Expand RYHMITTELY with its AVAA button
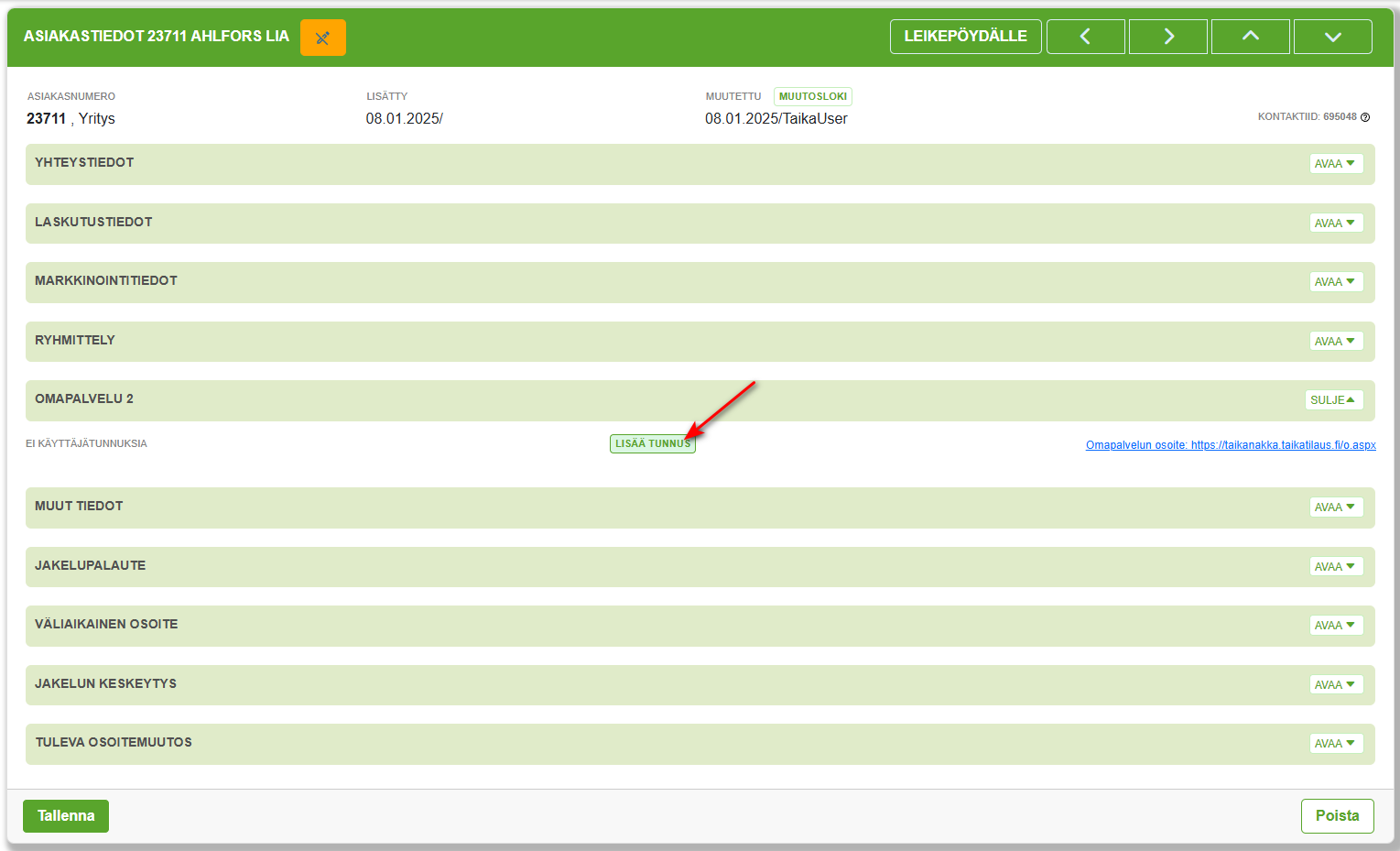This screenshot has height=851, width=1400. point(1336,341)
